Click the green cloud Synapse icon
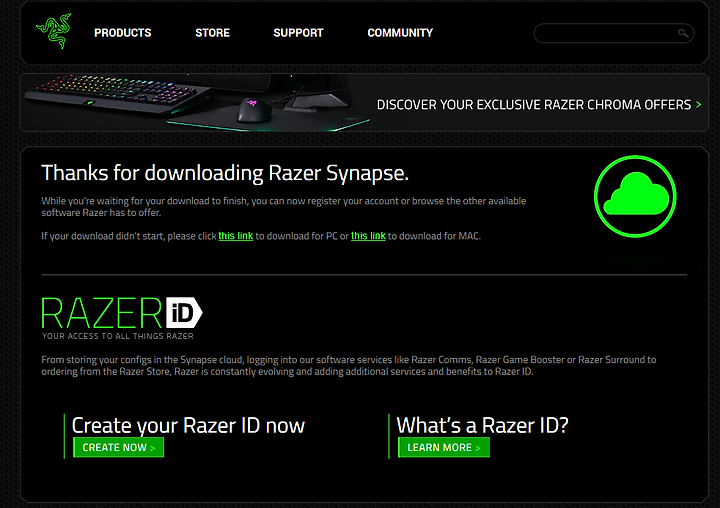The height and width of the screenshot is (508, 720). (x=635, y=196)
